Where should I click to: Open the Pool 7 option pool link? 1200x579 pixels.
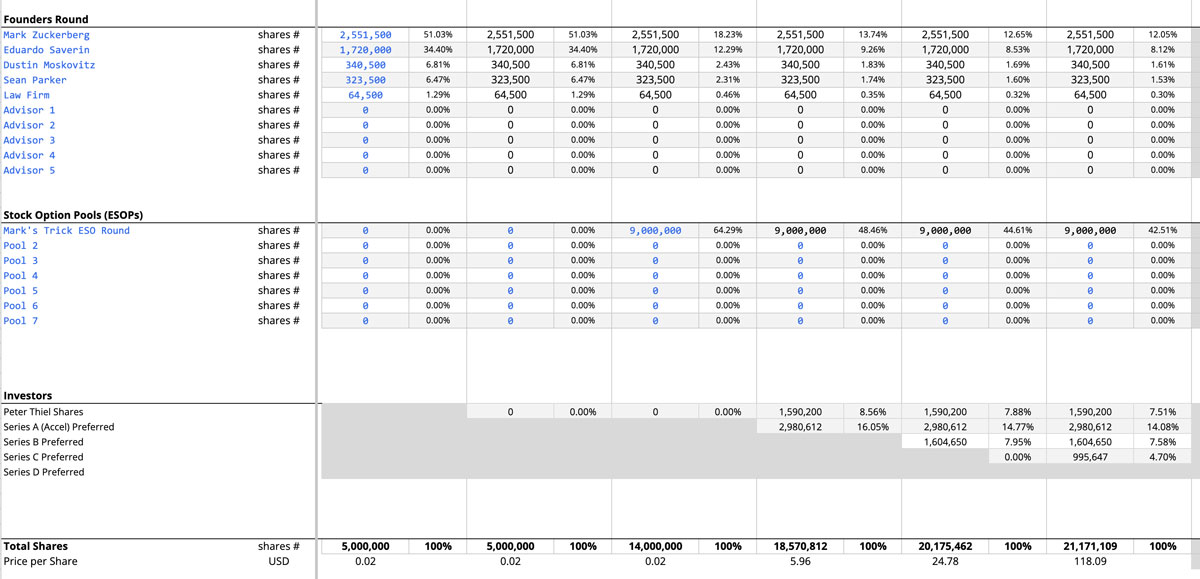point(20,319)
